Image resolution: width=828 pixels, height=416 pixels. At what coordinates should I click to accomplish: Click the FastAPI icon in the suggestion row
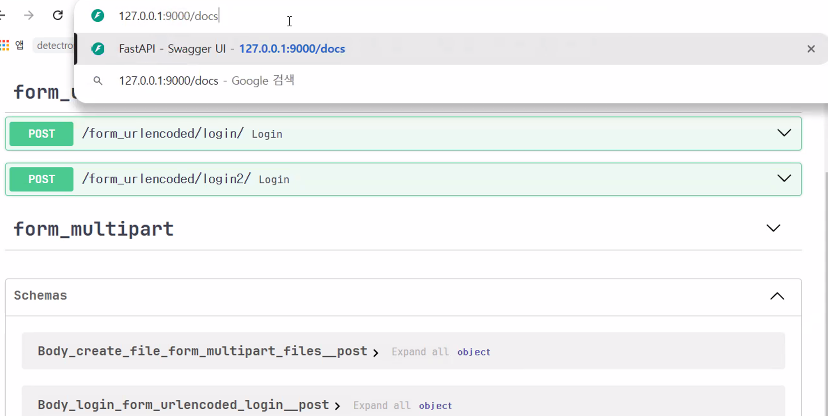click(98, 49)
